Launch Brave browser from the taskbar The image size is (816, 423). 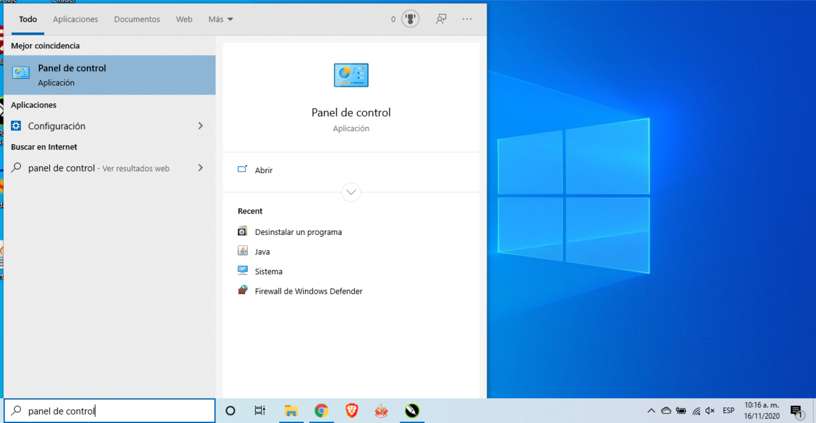pos(352,411)
